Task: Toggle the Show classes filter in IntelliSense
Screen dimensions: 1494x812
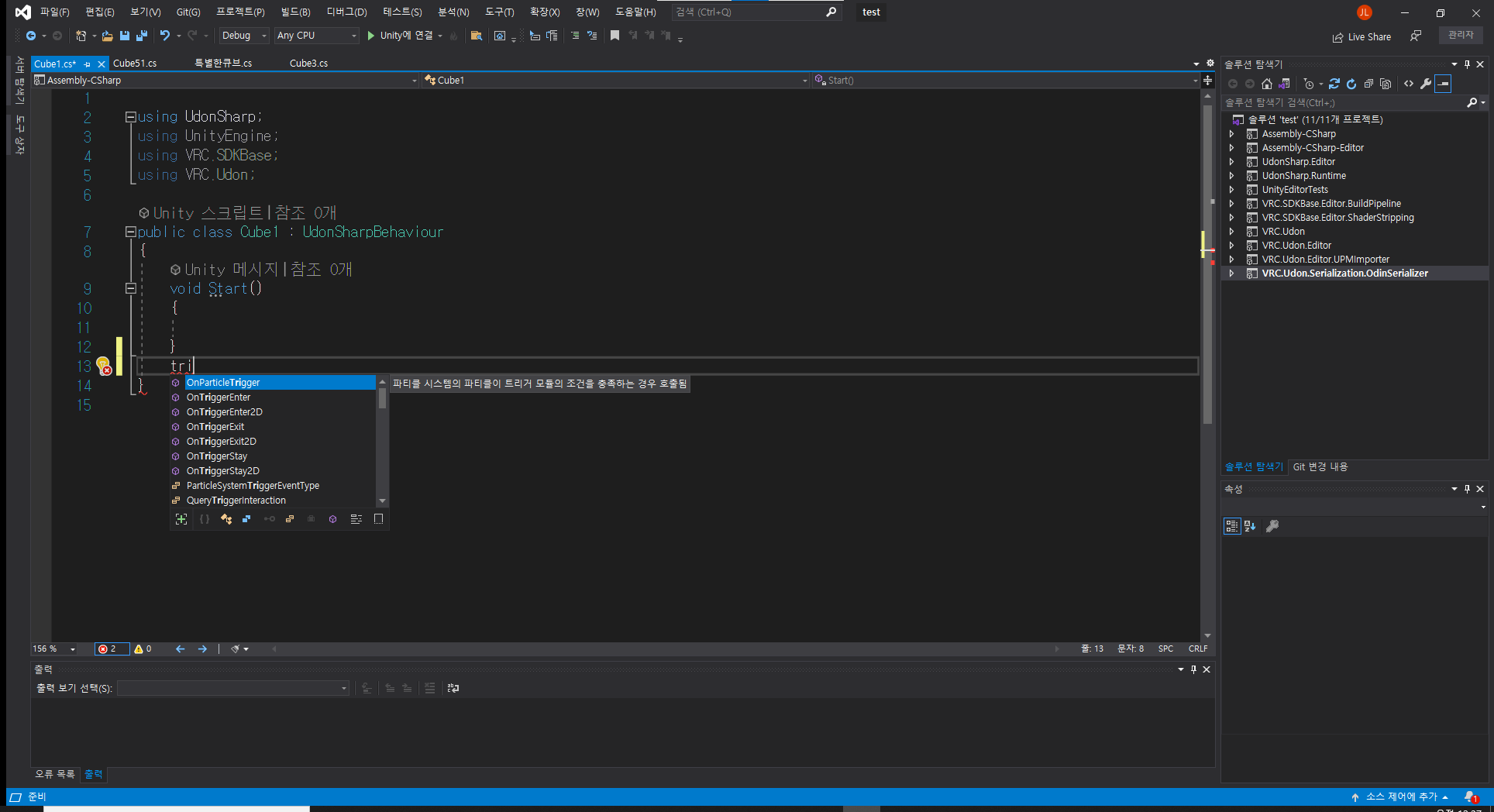Action: pyautogui.click(x=226, y=519)
